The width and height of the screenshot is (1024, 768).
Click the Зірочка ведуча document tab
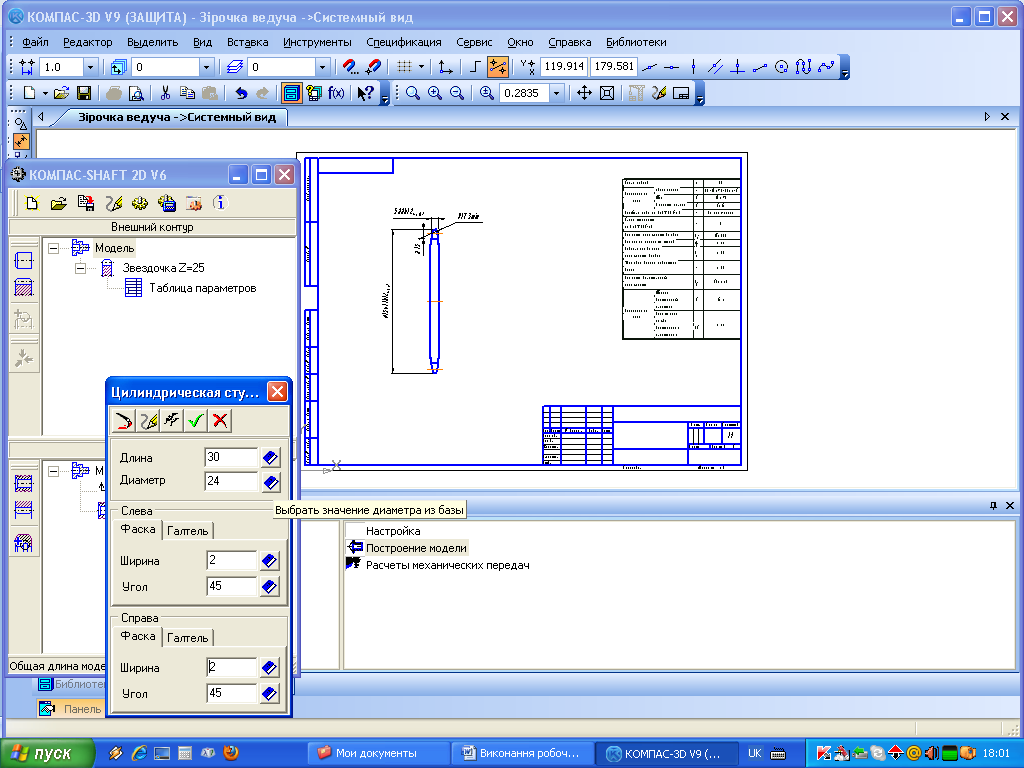click(x=176, y=117)
